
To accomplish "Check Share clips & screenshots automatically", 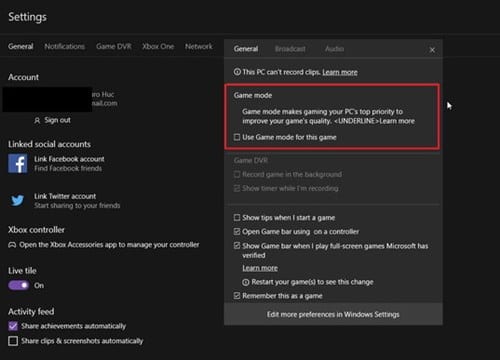I will tap(13, 341).
